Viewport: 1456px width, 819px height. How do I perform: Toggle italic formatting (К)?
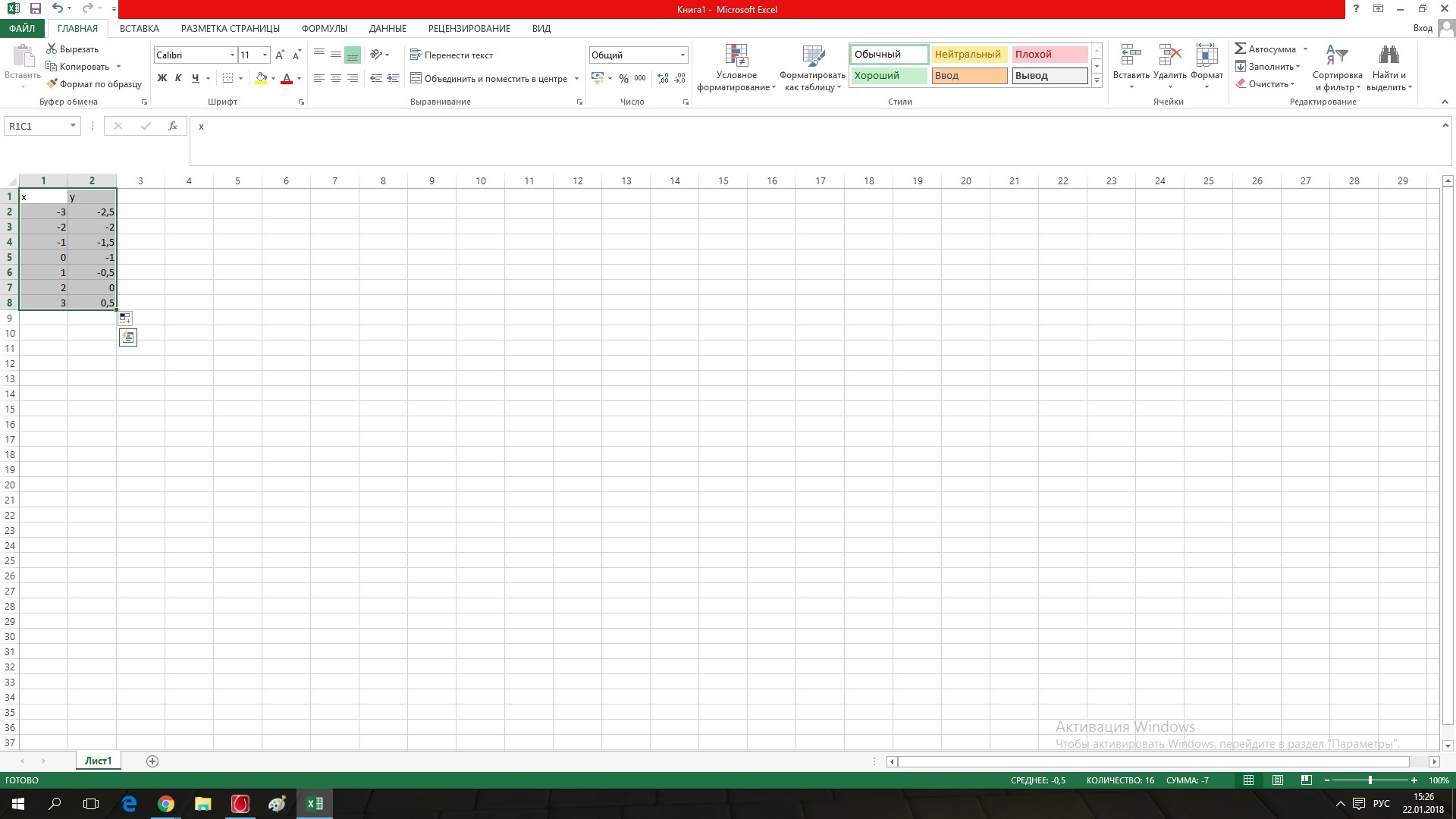178,78
